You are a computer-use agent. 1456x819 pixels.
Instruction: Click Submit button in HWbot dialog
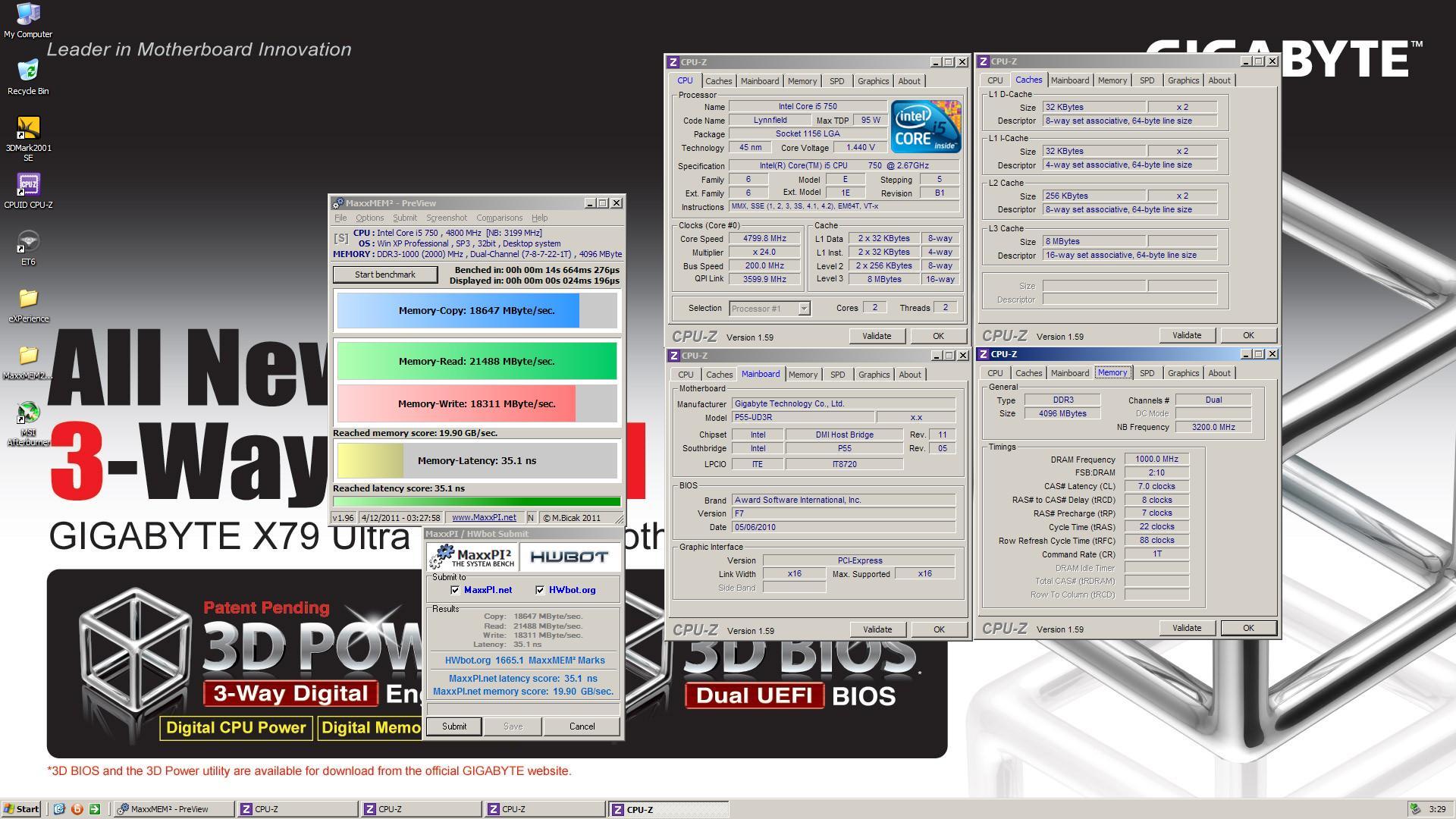coord(454,726)
